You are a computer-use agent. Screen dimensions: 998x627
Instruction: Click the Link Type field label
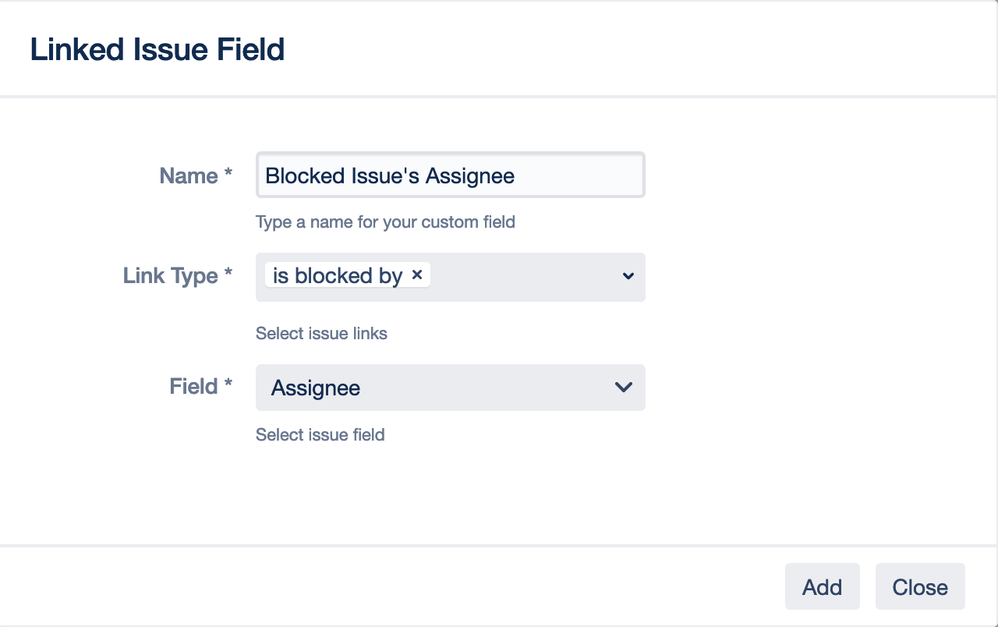[x=170, y=276]
